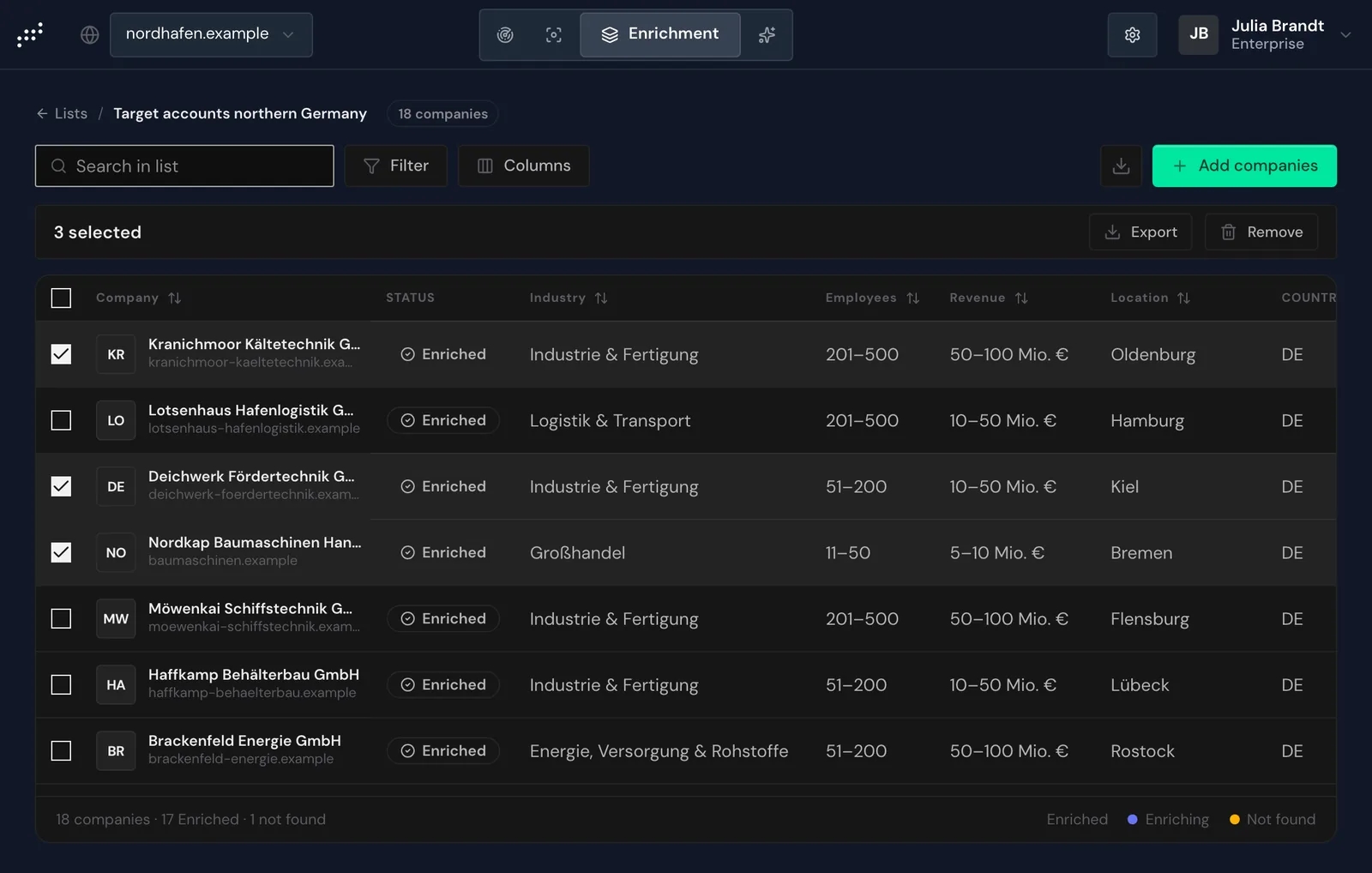Screen dimensions: 1372x873
Task: Click the BR company avatar
Action: 116,750
